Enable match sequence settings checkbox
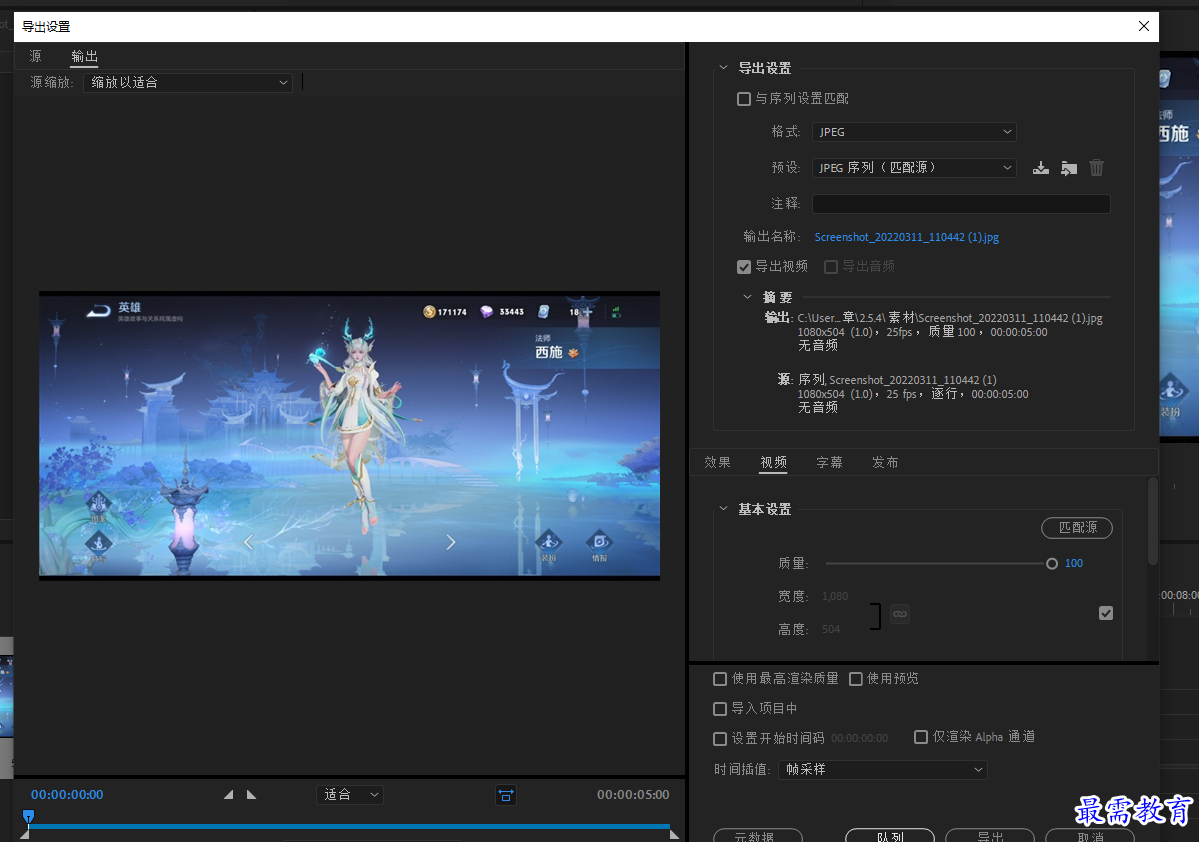This screenshot has height=842, width=1199. (x=743, y=99)
